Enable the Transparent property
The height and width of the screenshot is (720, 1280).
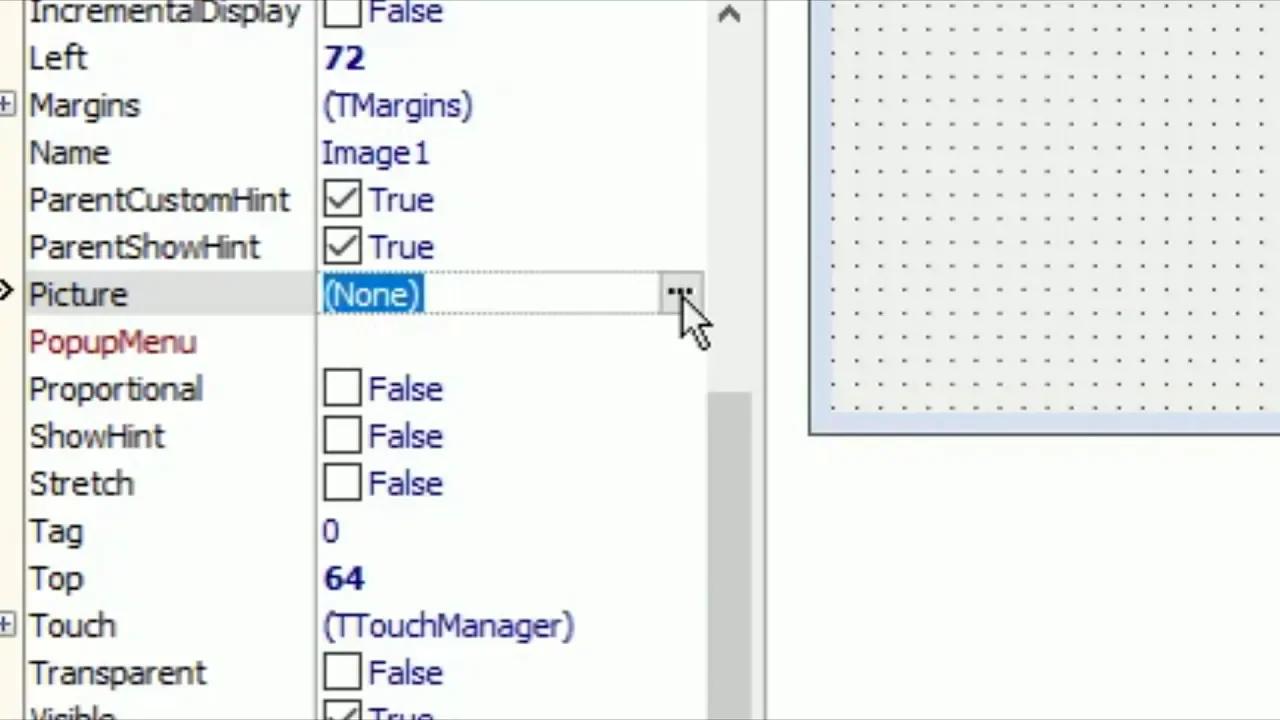click(342, 672)
